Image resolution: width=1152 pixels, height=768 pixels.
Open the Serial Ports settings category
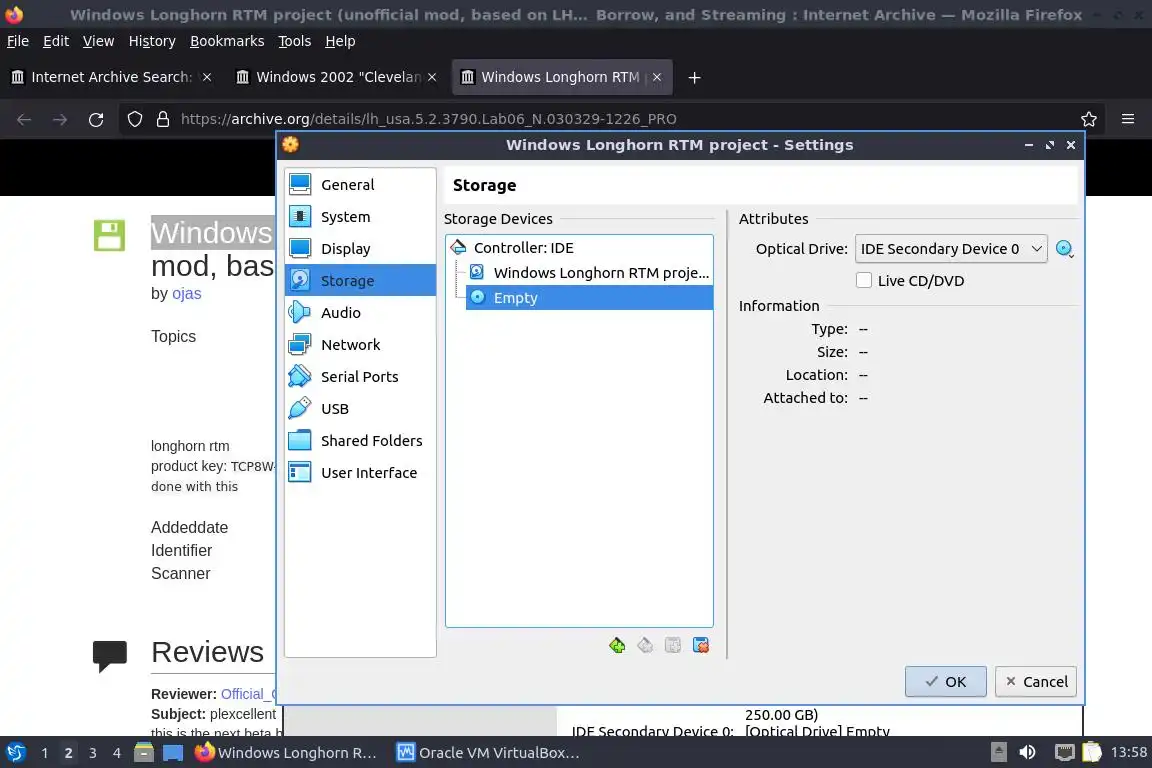[360, 376]
